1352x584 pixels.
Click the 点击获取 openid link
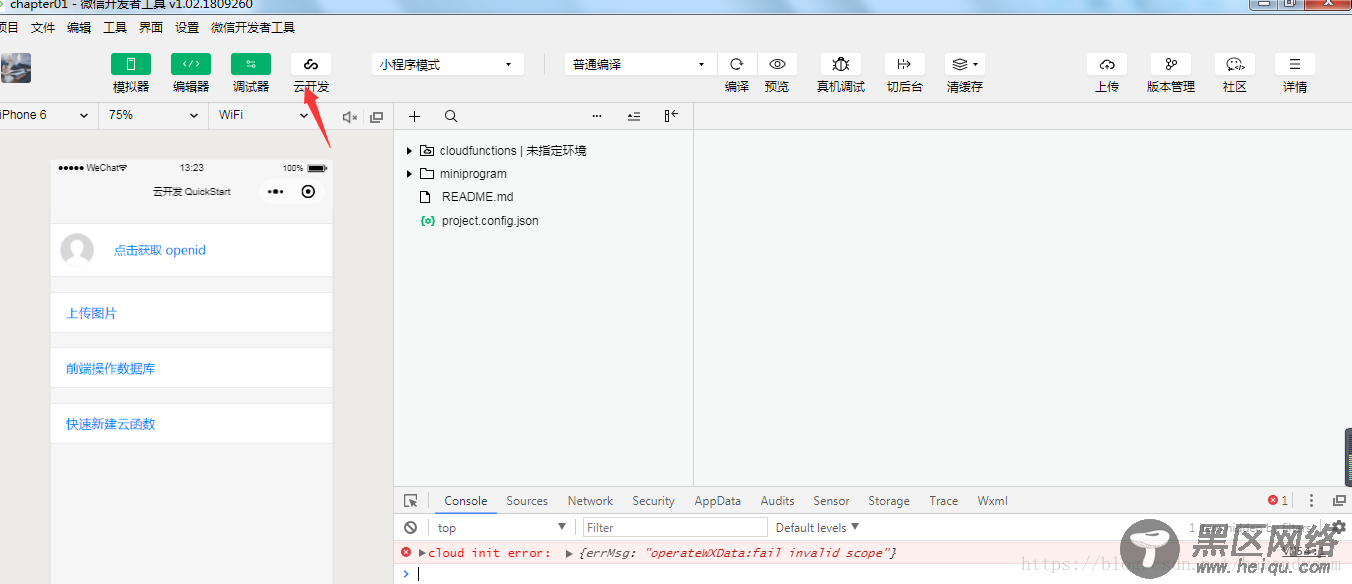[160, 250]
